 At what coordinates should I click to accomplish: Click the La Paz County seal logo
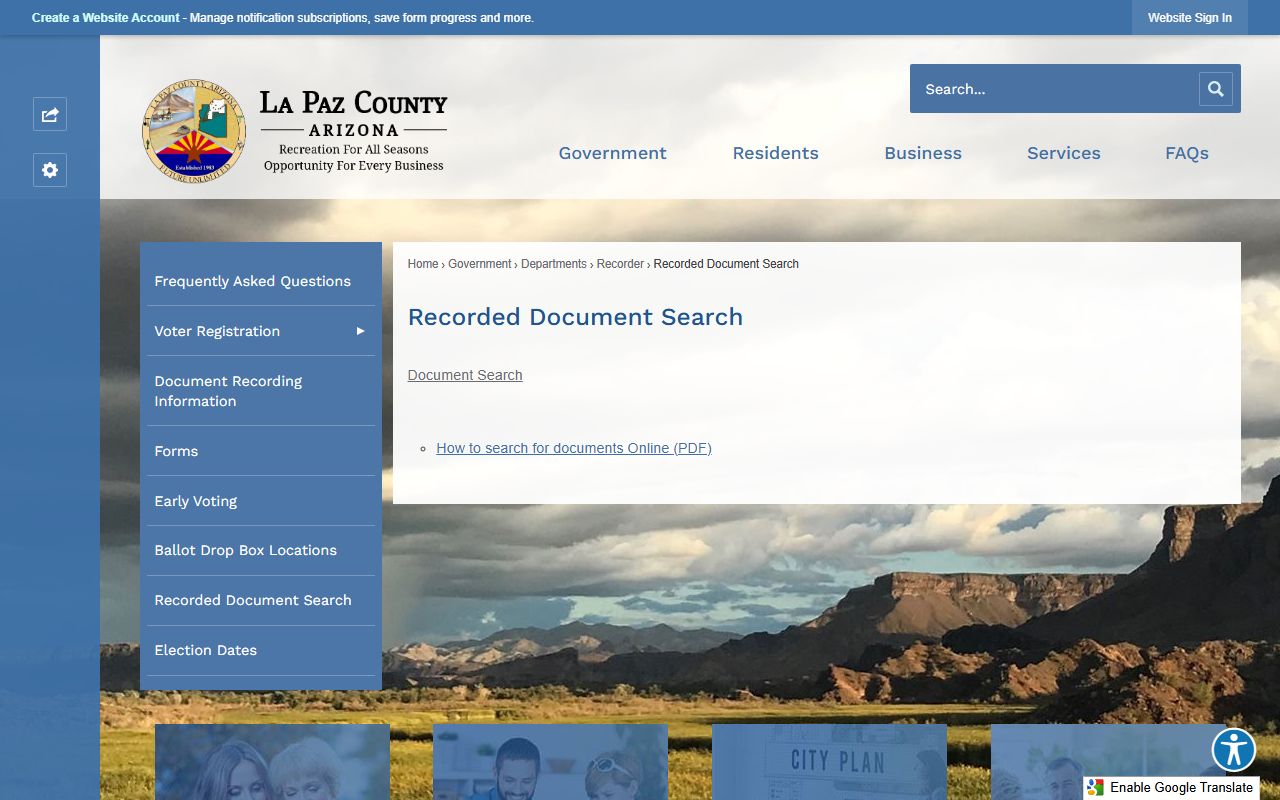coord(194,130)
